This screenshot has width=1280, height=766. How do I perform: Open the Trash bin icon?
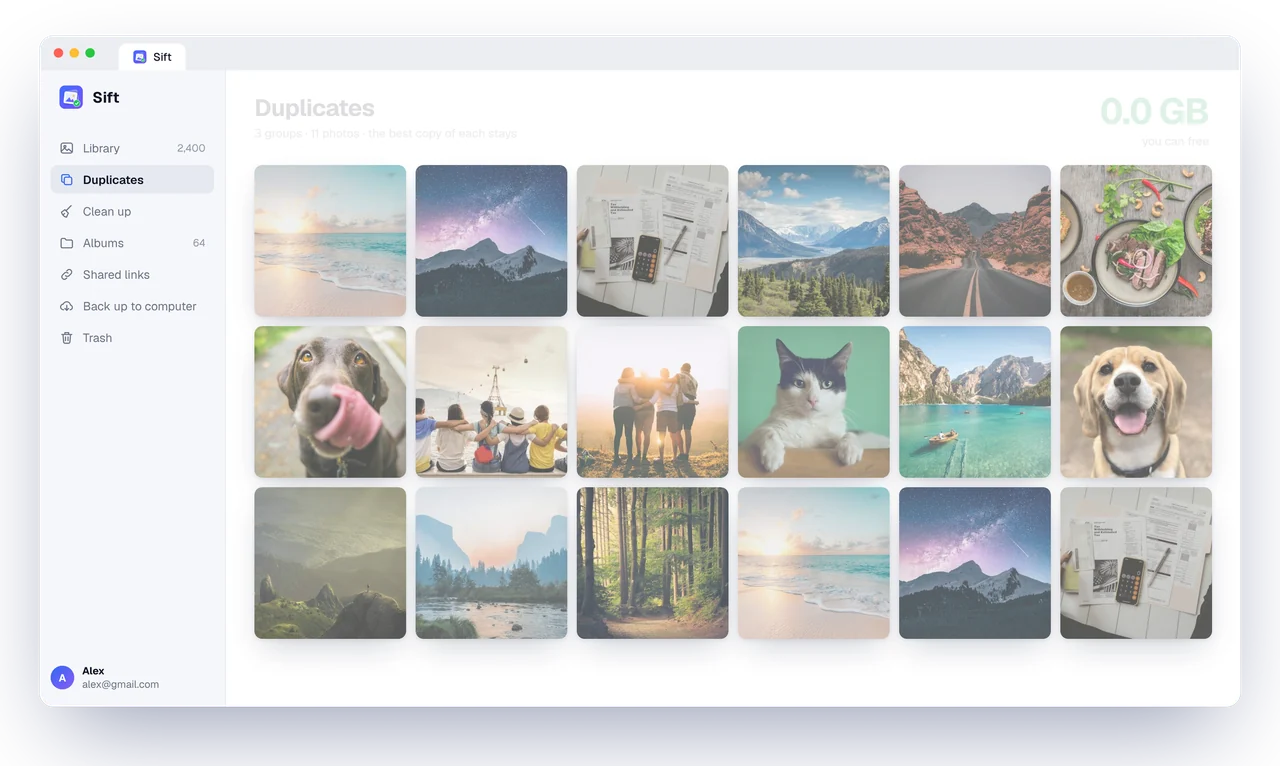tap(67, 338)
